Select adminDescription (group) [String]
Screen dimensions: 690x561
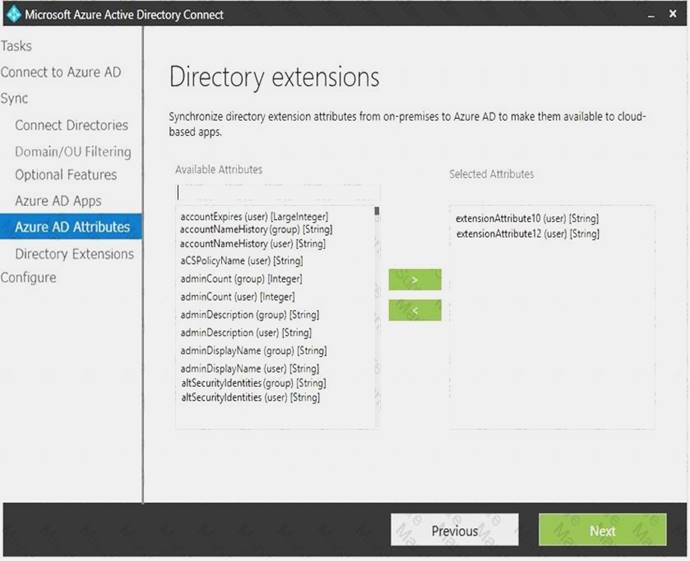(x=250, y=315)
